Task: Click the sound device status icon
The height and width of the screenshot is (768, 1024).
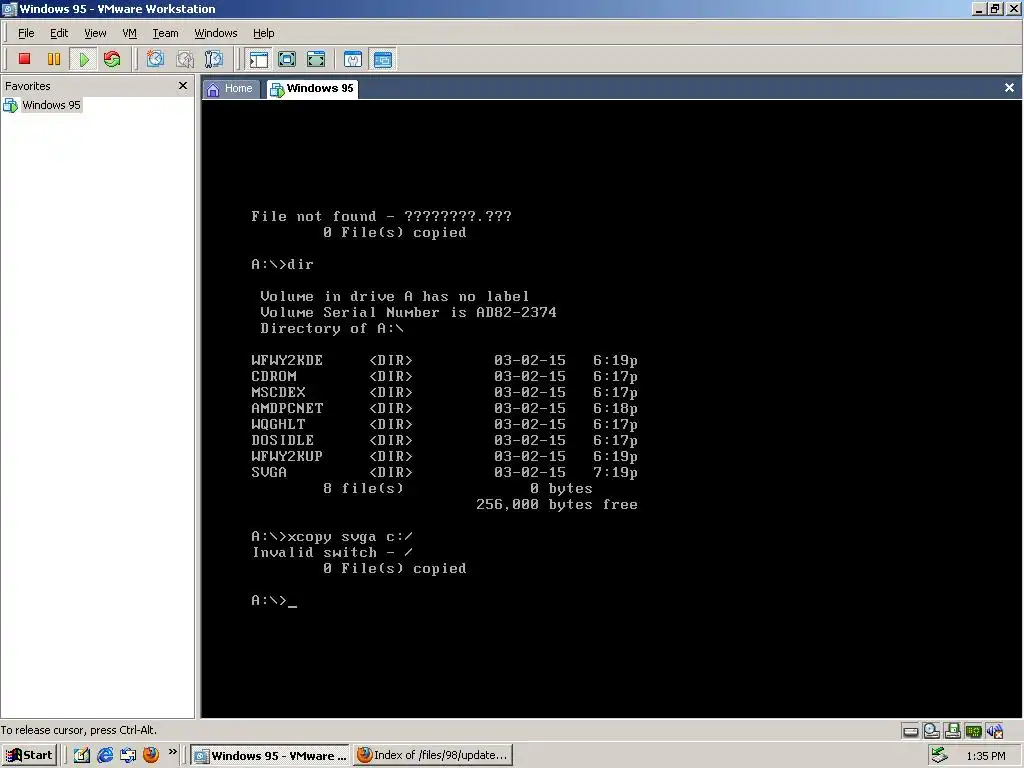Action: click(x=995, y=731)
